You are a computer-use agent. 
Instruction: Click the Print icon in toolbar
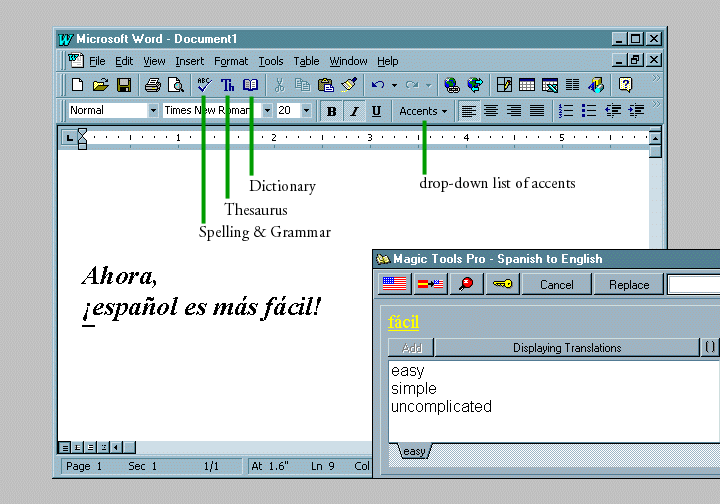point(152,85)
